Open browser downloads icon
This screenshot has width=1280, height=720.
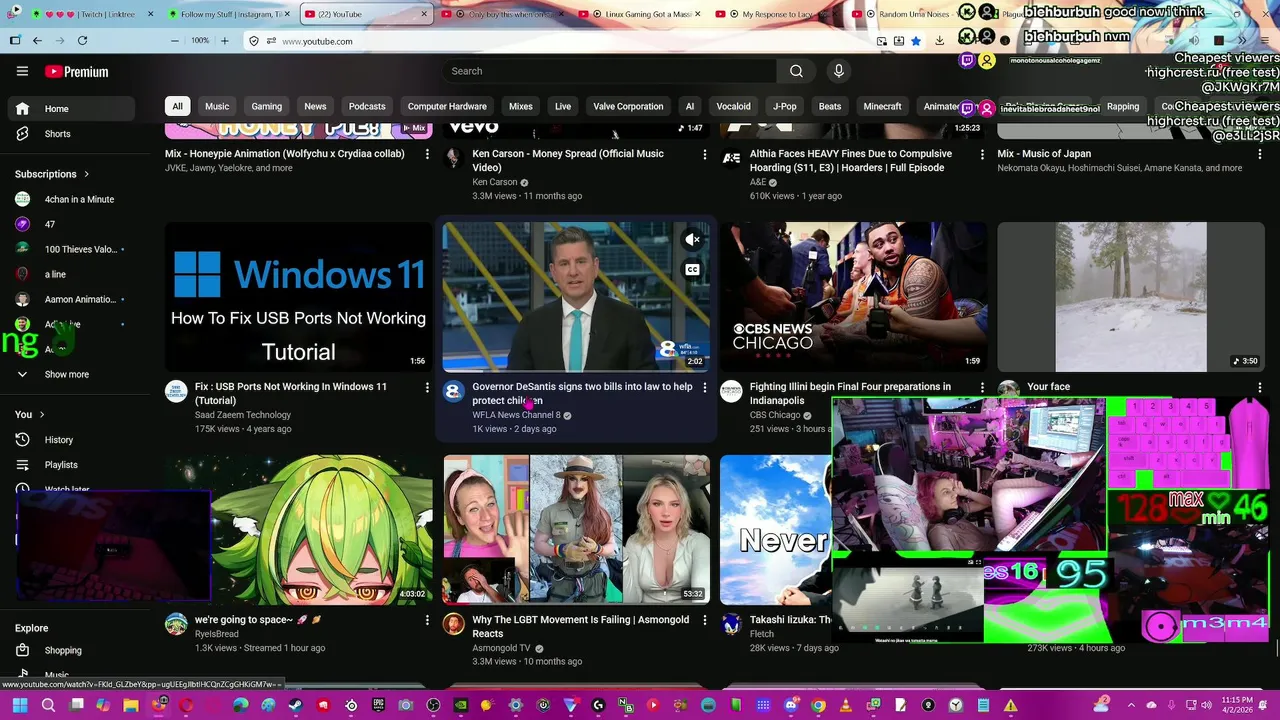pyautogui.click(x=939, y=41)
